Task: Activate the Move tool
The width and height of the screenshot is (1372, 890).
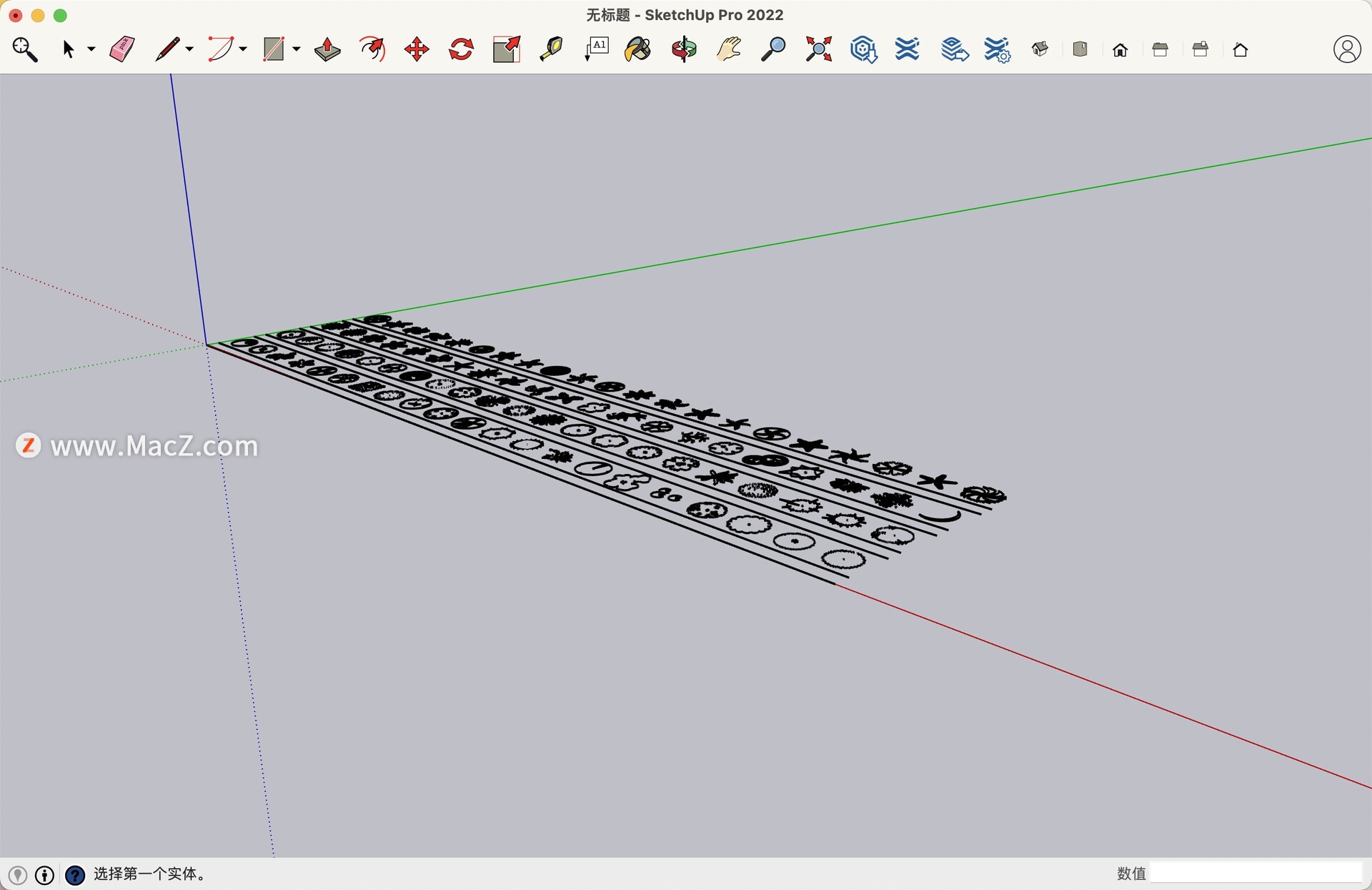Action: 417,49
